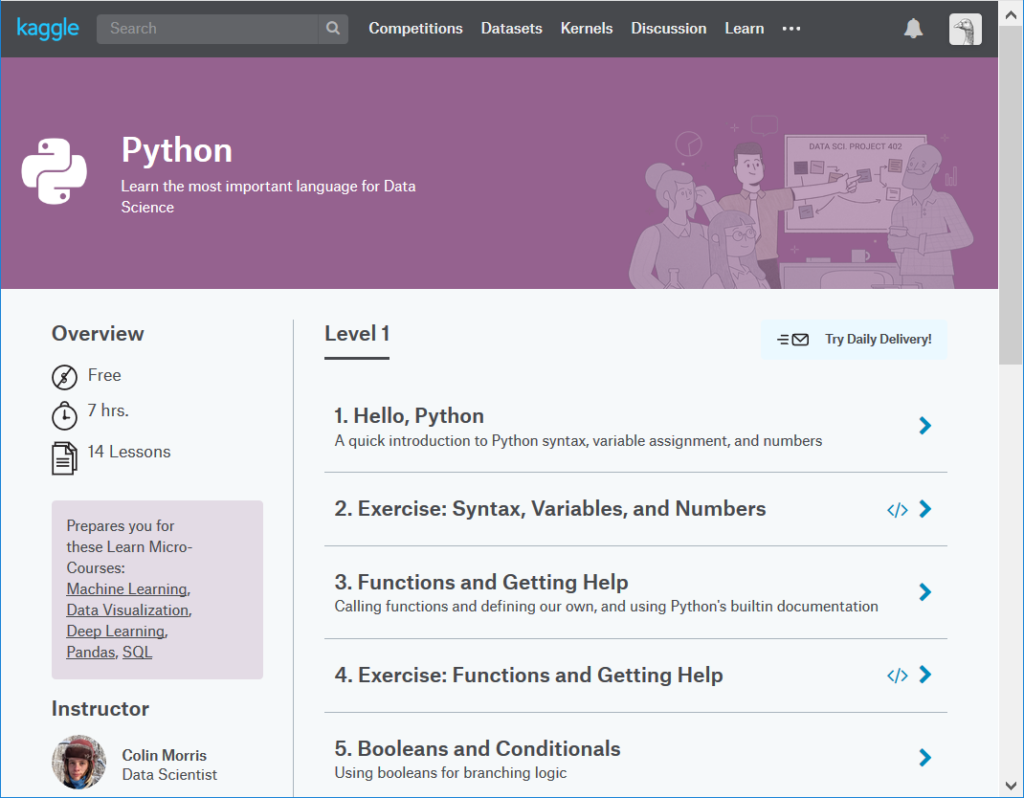
Task: Click the Instructor heading
Action: 100,709
